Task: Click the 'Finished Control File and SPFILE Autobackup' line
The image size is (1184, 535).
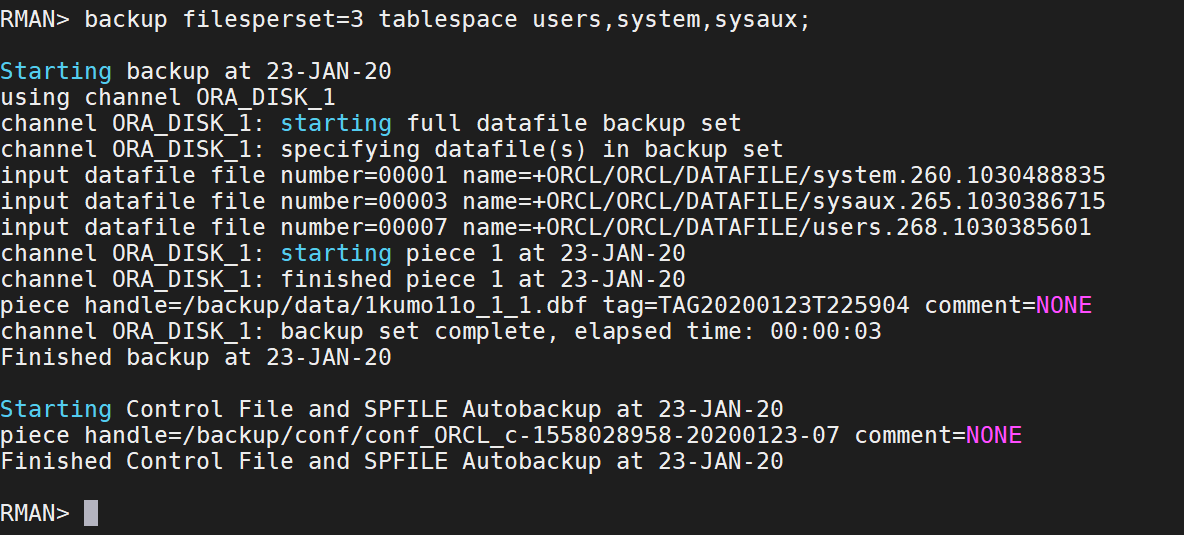Action: click(x=391, y=461)
